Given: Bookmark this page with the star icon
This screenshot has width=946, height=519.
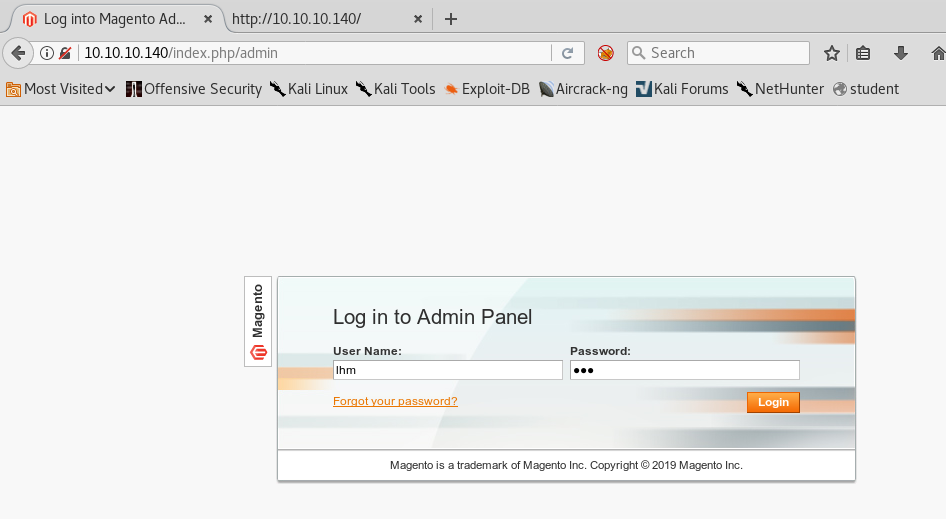Looking at the screenshot, I should tap(831, 53).
